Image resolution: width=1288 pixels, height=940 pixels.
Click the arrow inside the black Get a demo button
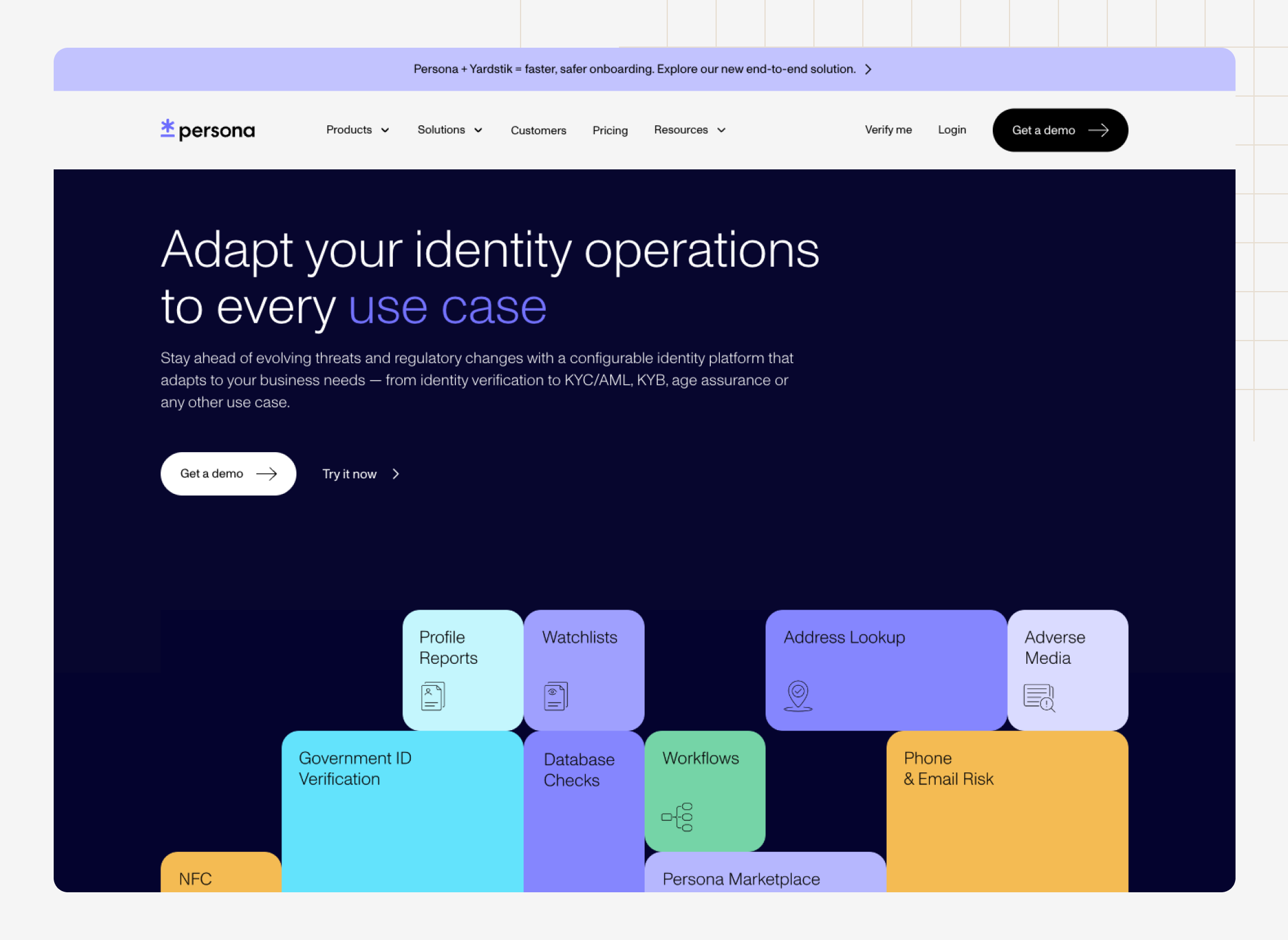coord(1098,130)
